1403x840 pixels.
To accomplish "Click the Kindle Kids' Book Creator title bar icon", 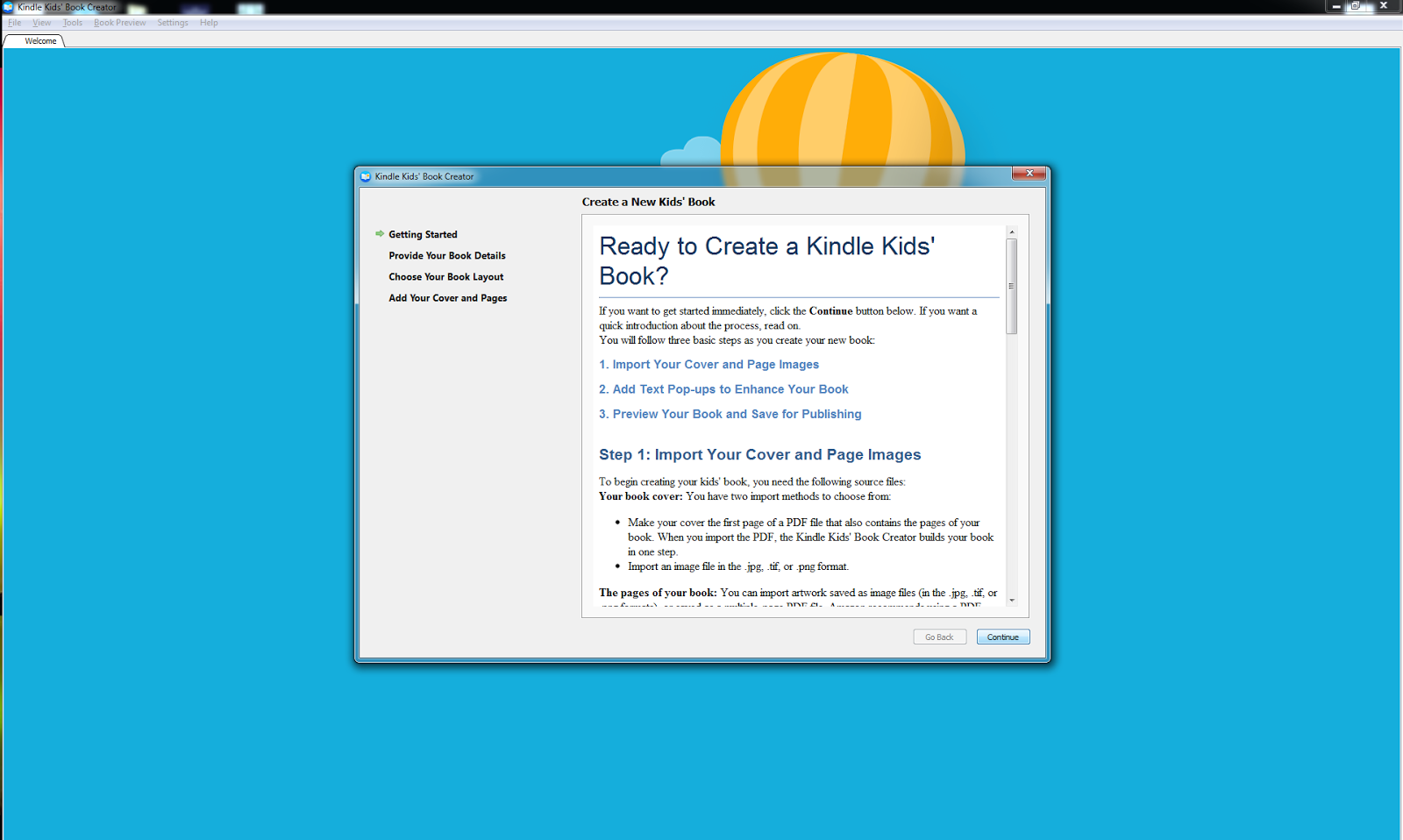I will [8, 7].
